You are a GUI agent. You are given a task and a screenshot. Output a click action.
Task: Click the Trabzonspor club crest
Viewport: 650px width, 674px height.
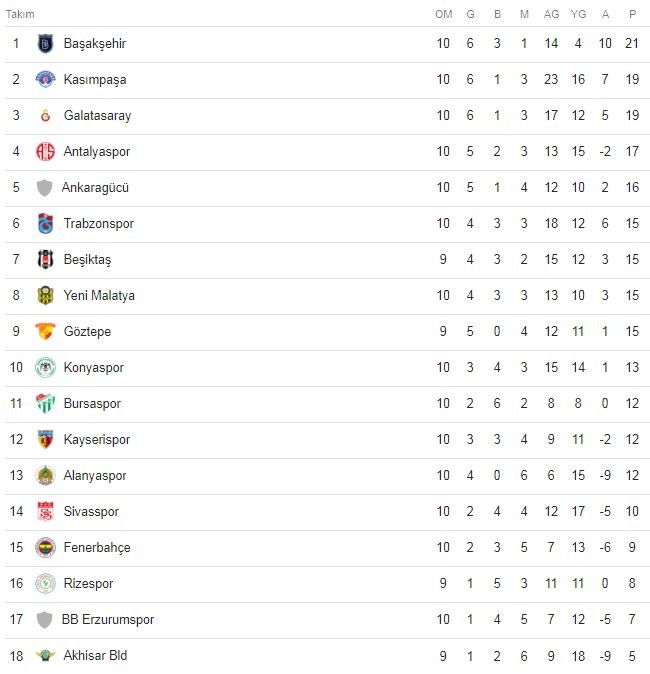45,224
